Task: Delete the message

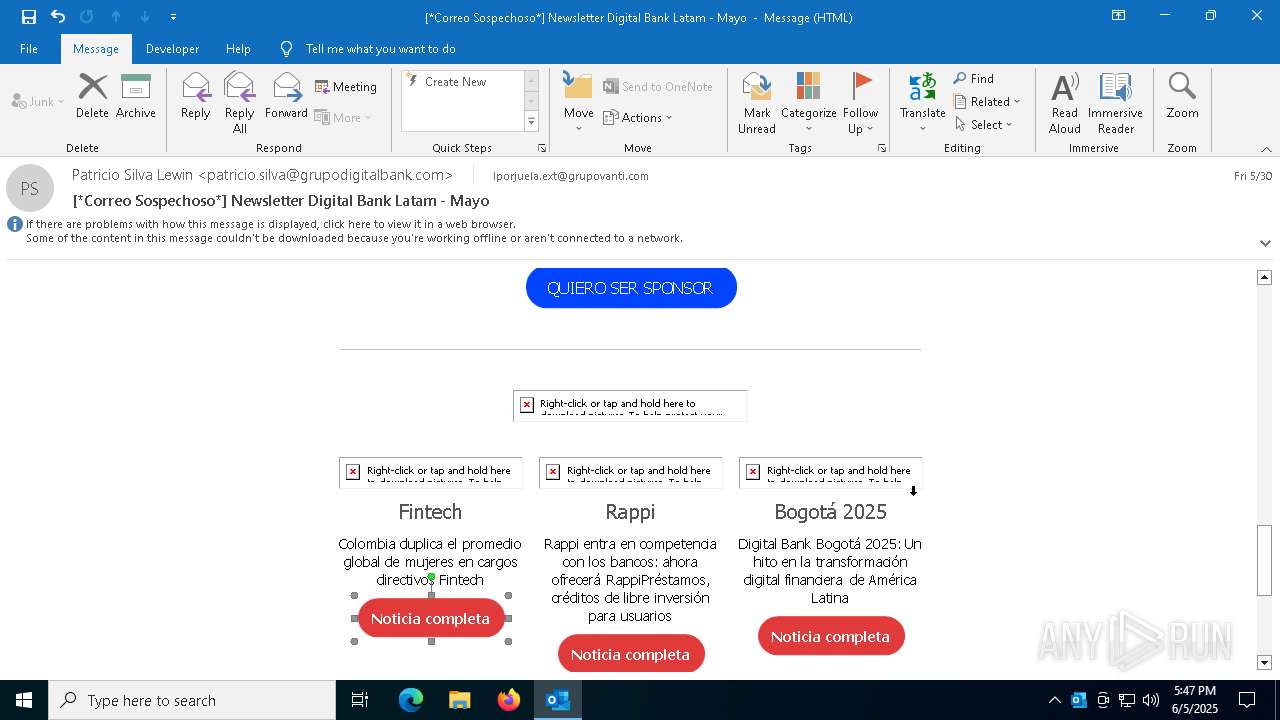Action: [92, 96]
